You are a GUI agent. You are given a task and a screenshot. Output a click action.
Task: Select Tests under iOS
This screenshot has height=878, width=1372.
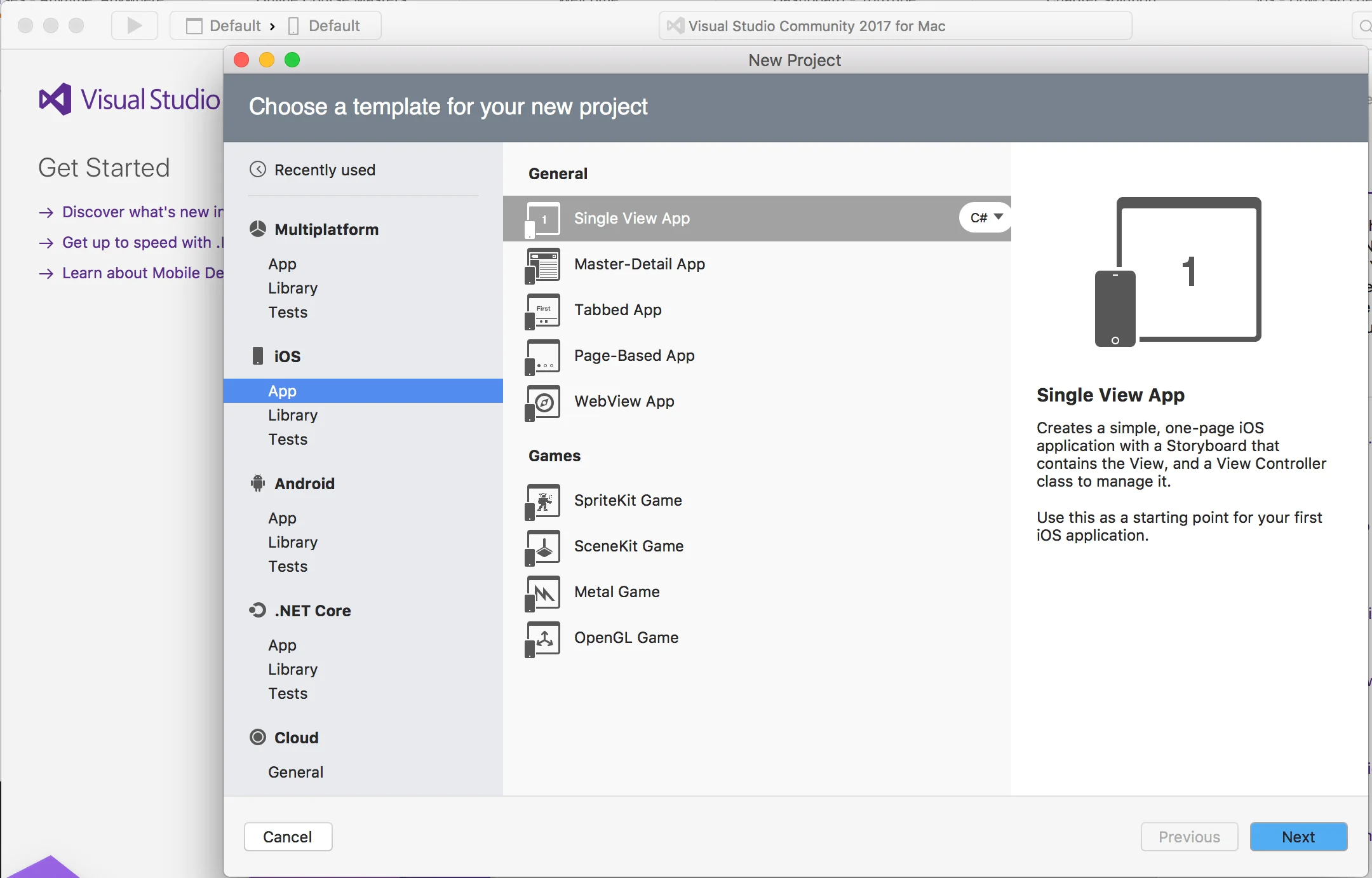point(288,439)
